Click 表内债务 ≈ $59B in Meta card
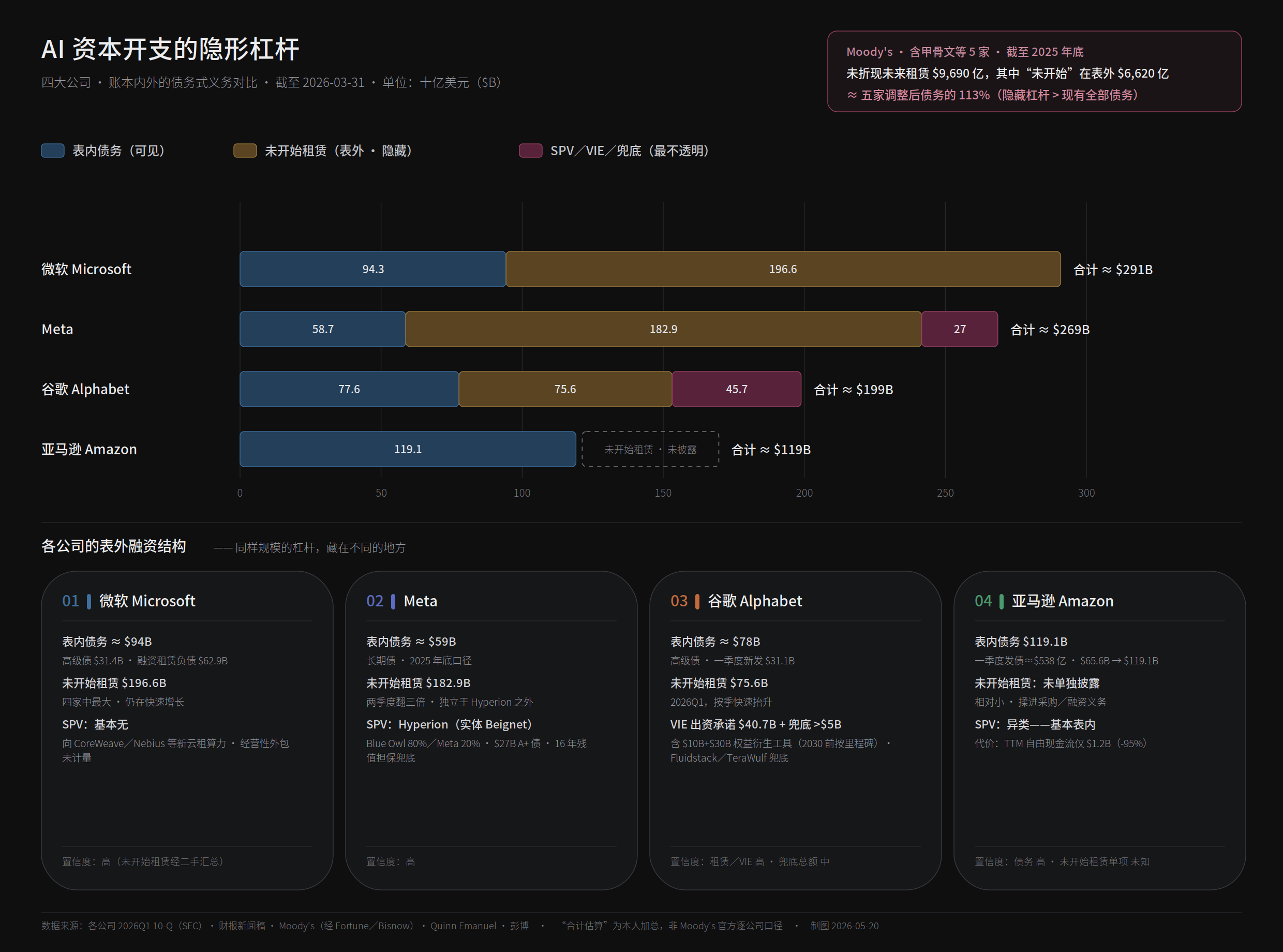Image resolution: width=1283 pixels, height=952 pixels. [x=411, y=642]
